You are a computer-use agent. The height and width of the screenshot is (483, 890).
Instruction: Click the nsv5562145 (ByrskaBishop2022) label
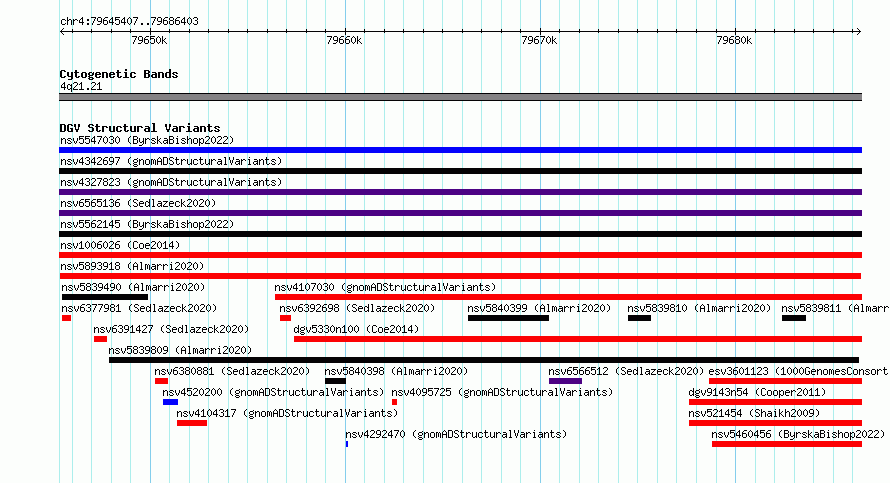(x=147, y=224)
